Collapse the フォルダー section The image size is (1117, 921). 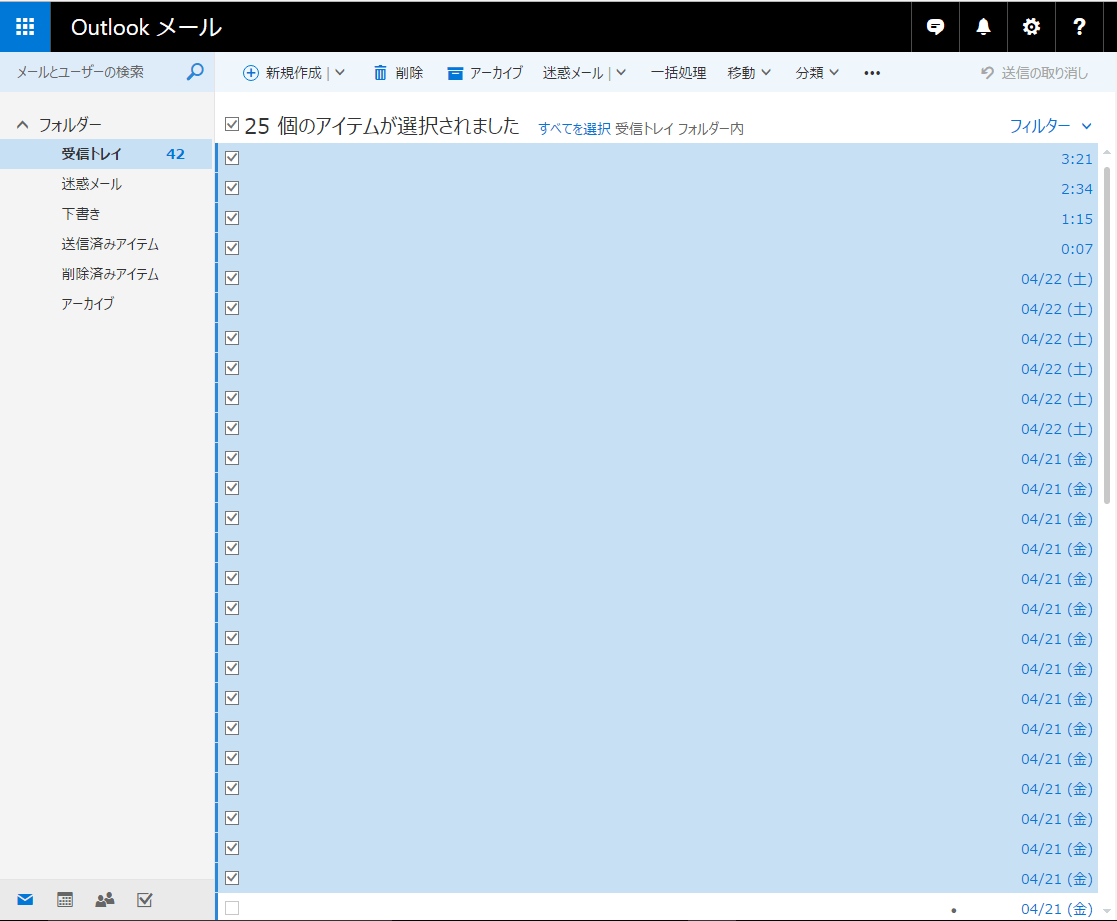[x=21, y=122]
